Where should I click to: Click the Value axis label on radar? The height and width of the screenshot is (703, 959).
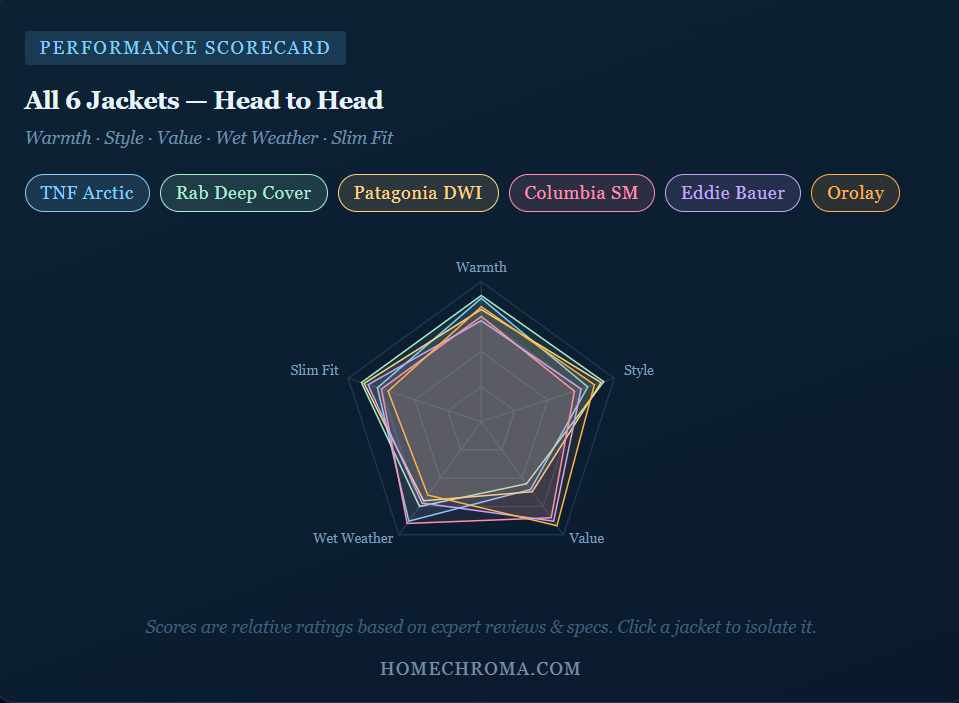[x=586, y=538]
